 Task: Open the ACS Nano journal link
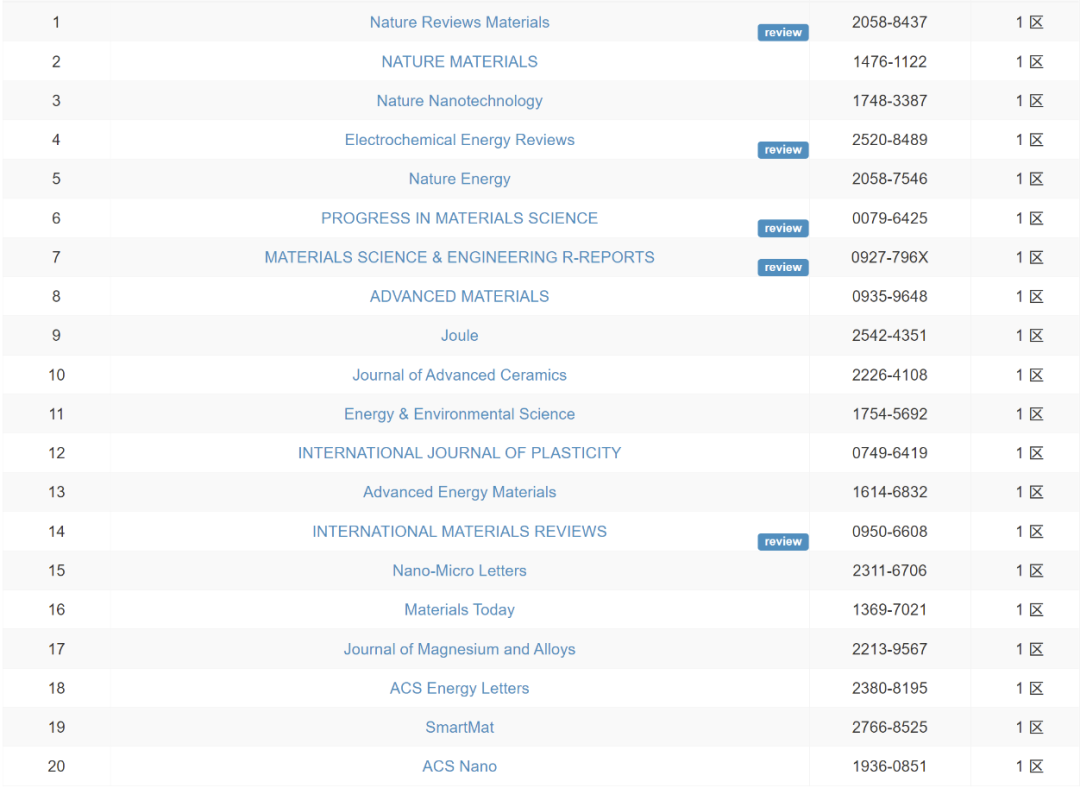coord(459,766)
